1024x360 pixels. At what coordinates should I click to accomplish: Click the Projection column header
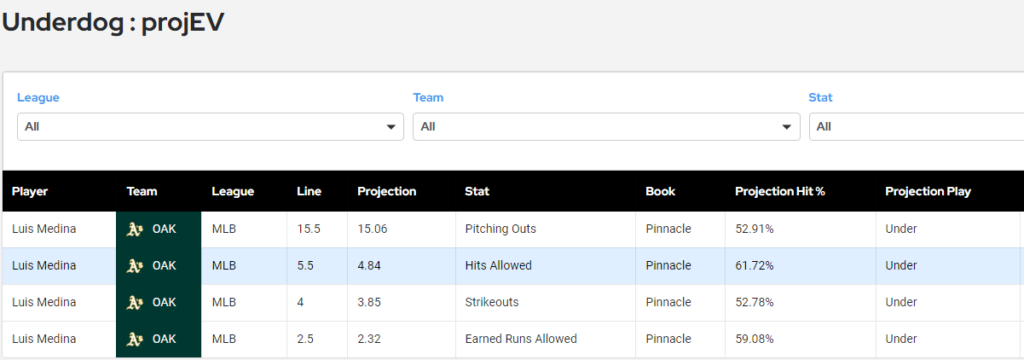click(x=387, y=191)
